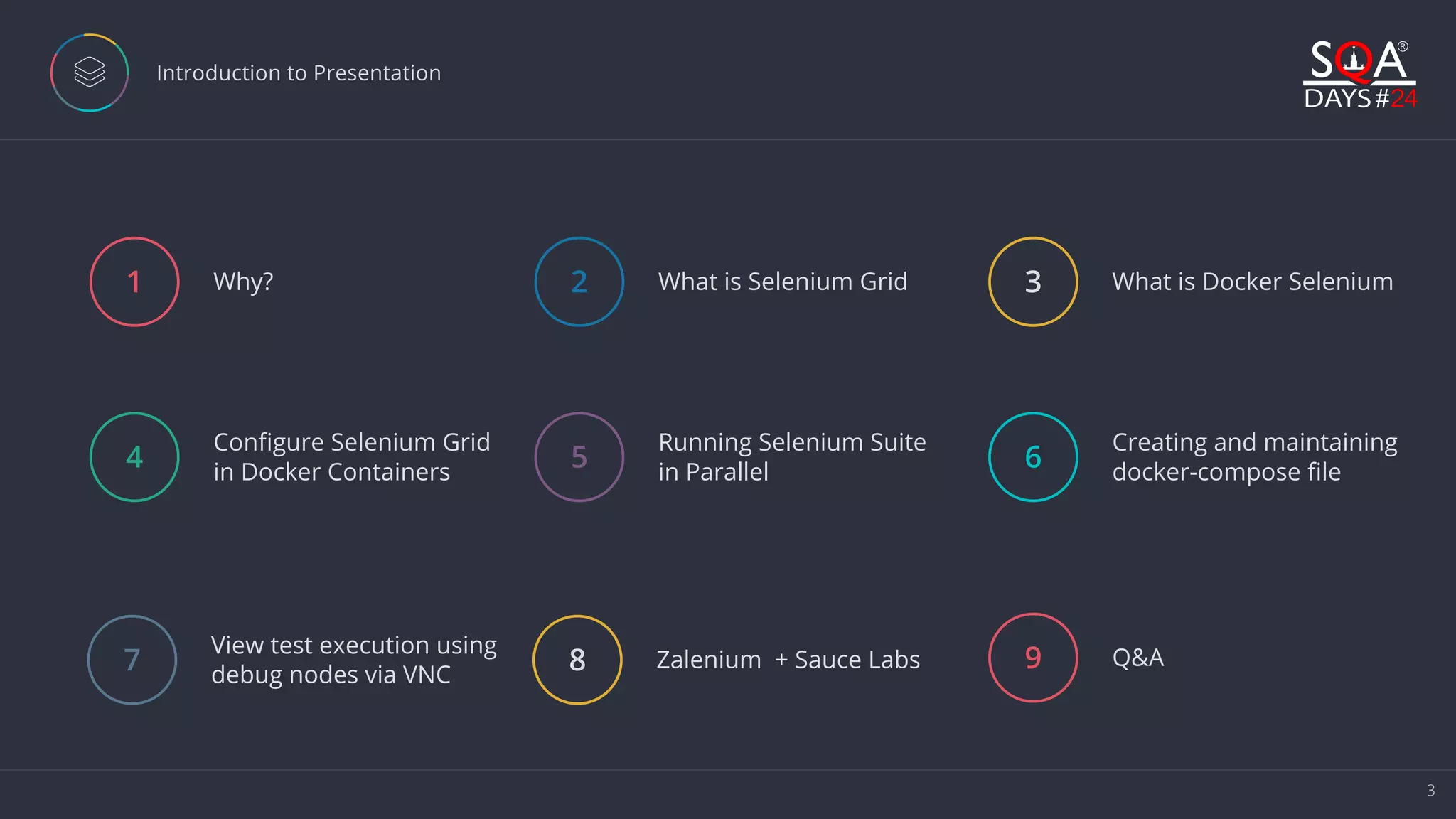Screen dimensions: 1456x819
Task: Click the purple circle numbered 5
Action: click(579, 457)
